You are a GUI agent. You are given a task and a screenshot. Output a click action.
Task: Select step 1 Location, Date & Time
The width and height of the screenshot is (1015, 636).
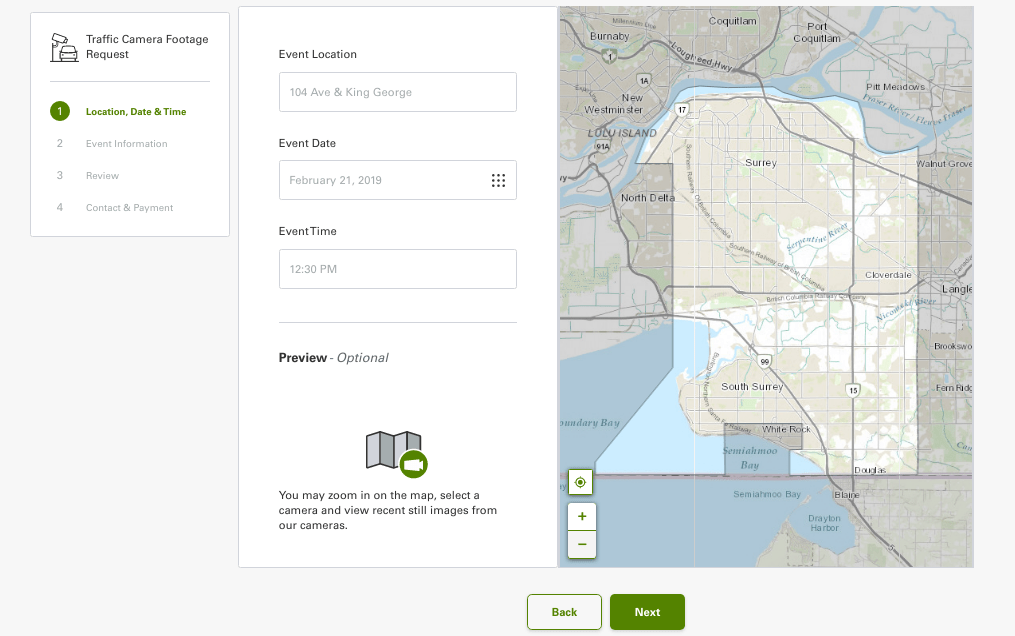135,112
